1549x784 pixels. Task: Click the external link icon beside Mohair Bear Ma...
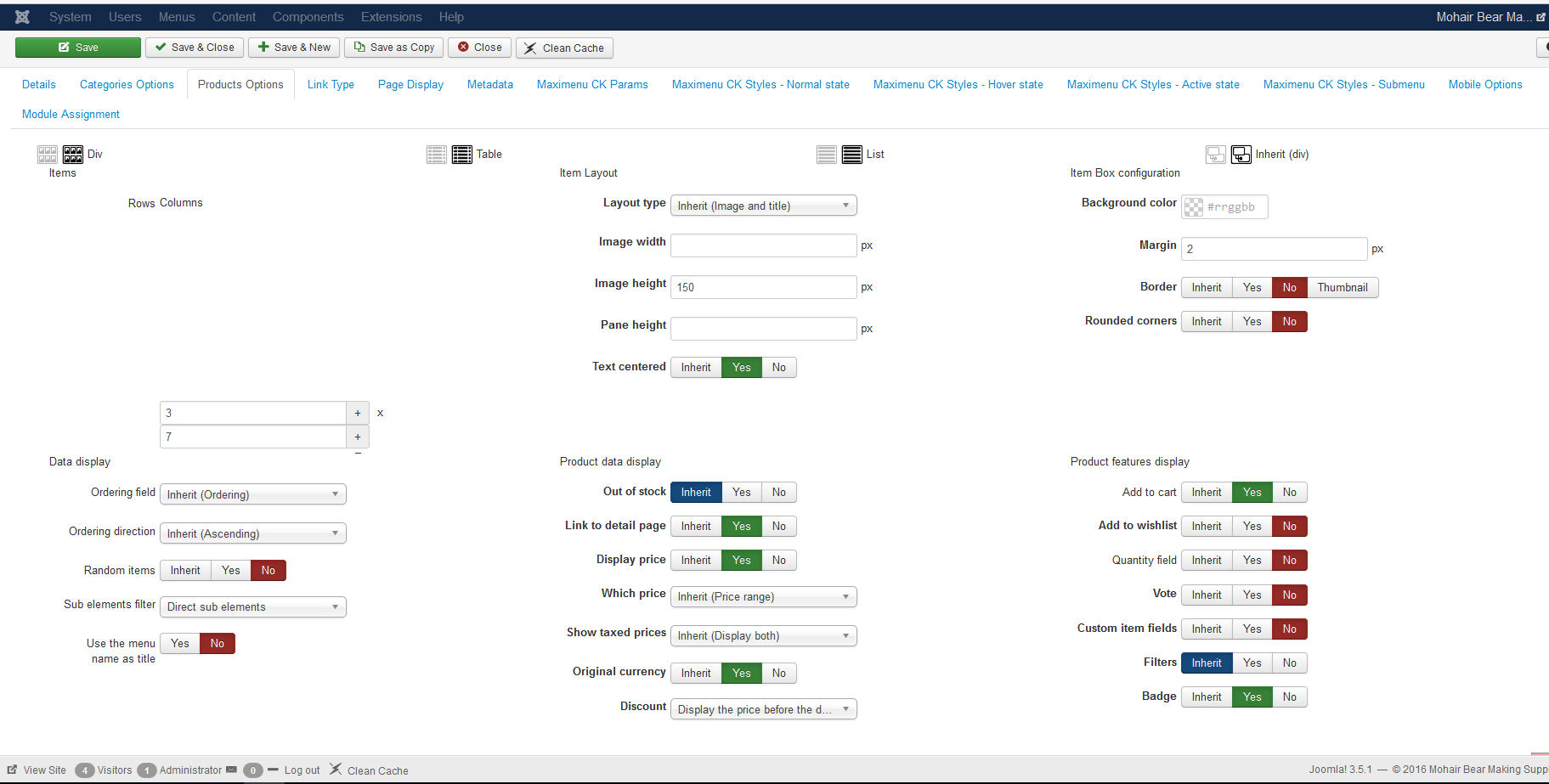tap(1541, 17)
